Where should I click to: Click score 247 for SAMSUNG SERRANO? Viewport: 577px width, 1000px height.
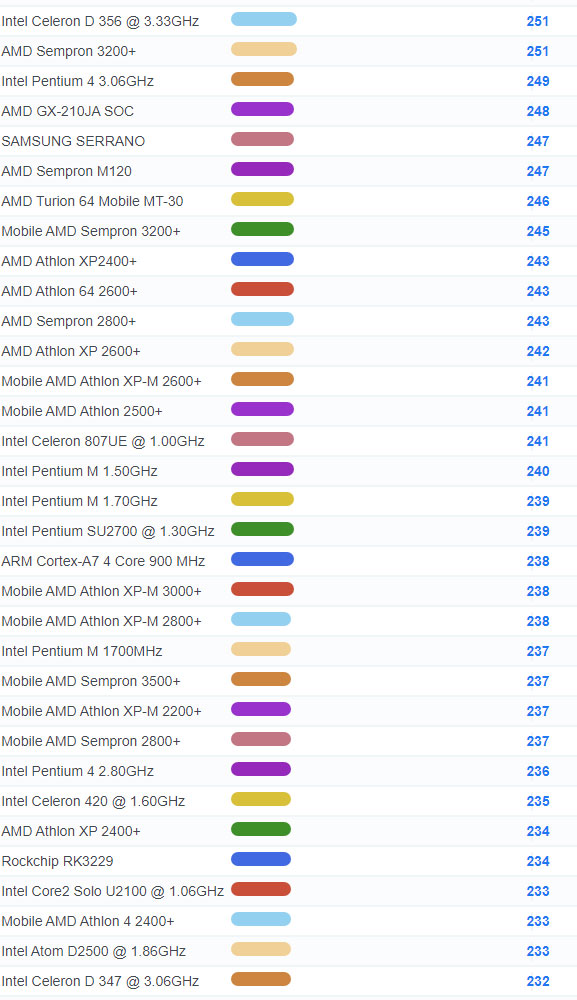click(x=537, y=141)
